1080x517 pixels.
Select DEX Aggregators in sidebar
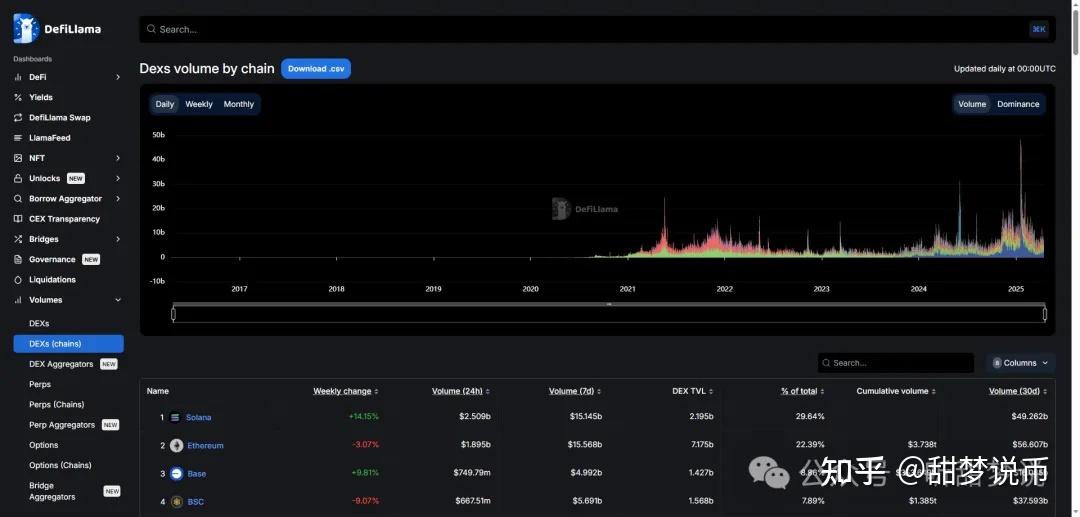pyautogui.click(x=61, y=364)
